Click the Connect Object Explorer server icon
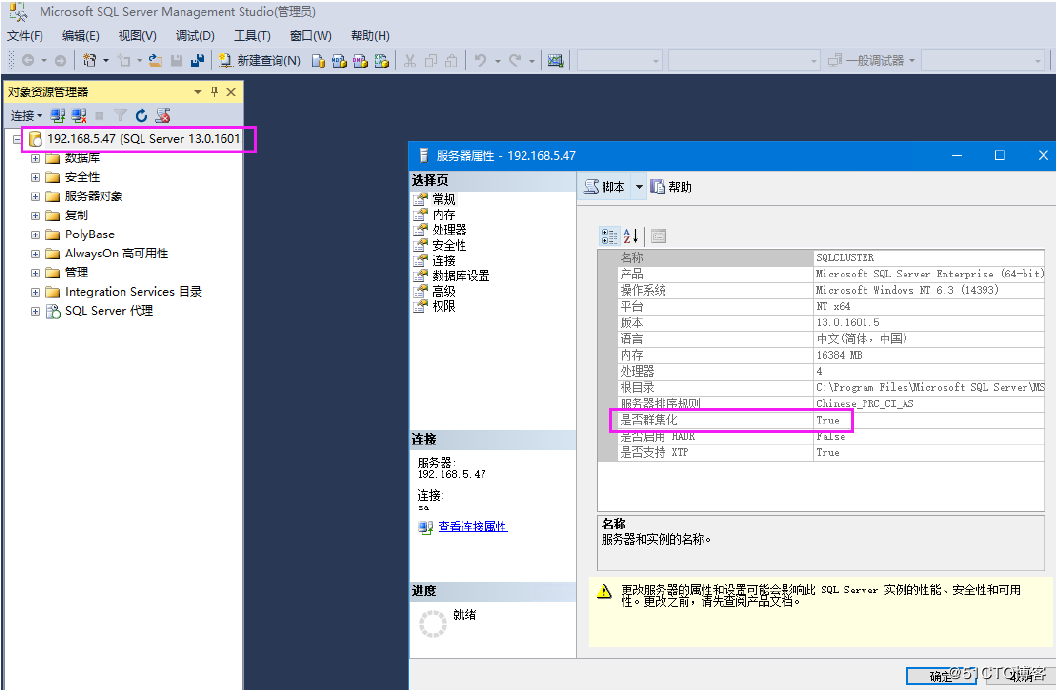This screenshot has width=1056, height=690. pos(58,115)
